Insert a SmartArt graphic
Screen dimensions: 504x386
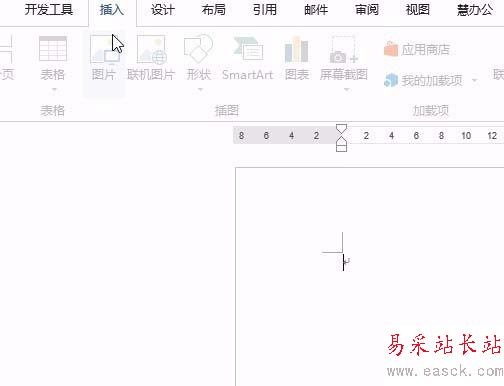[248, 59]
